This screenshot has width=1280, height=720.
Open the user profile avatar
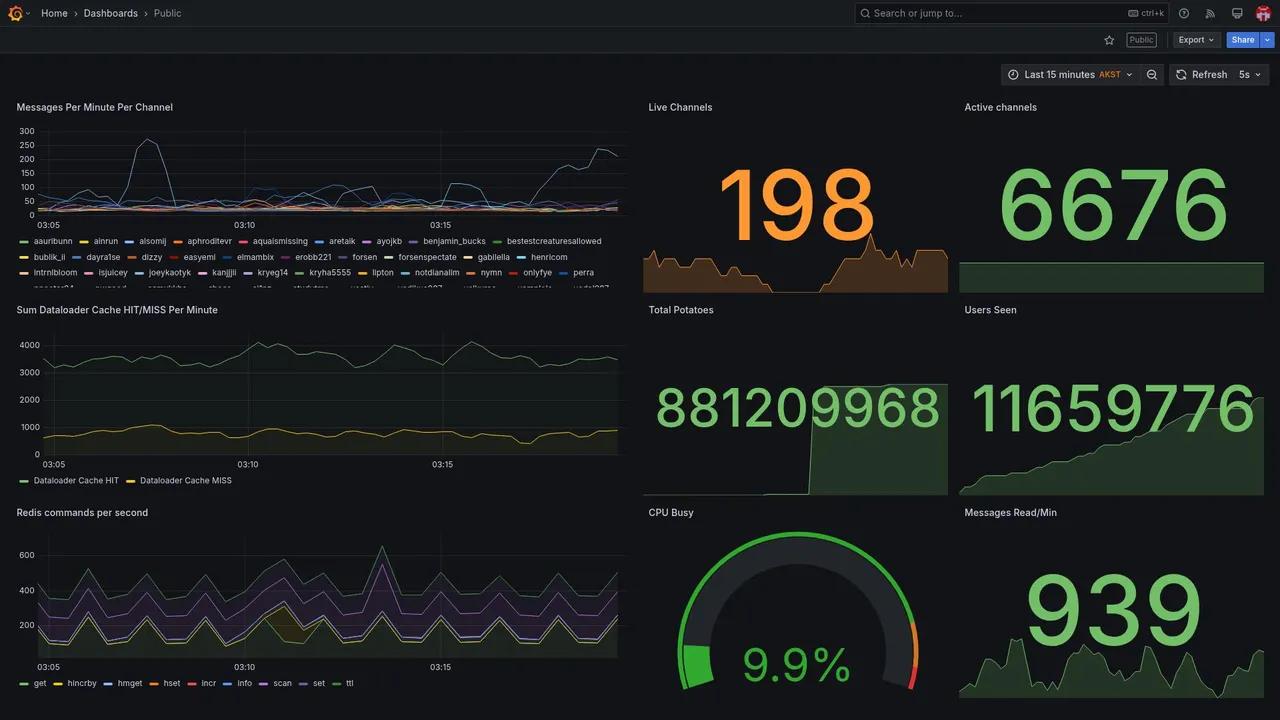pyautogui.click(x=1263, y=13)
